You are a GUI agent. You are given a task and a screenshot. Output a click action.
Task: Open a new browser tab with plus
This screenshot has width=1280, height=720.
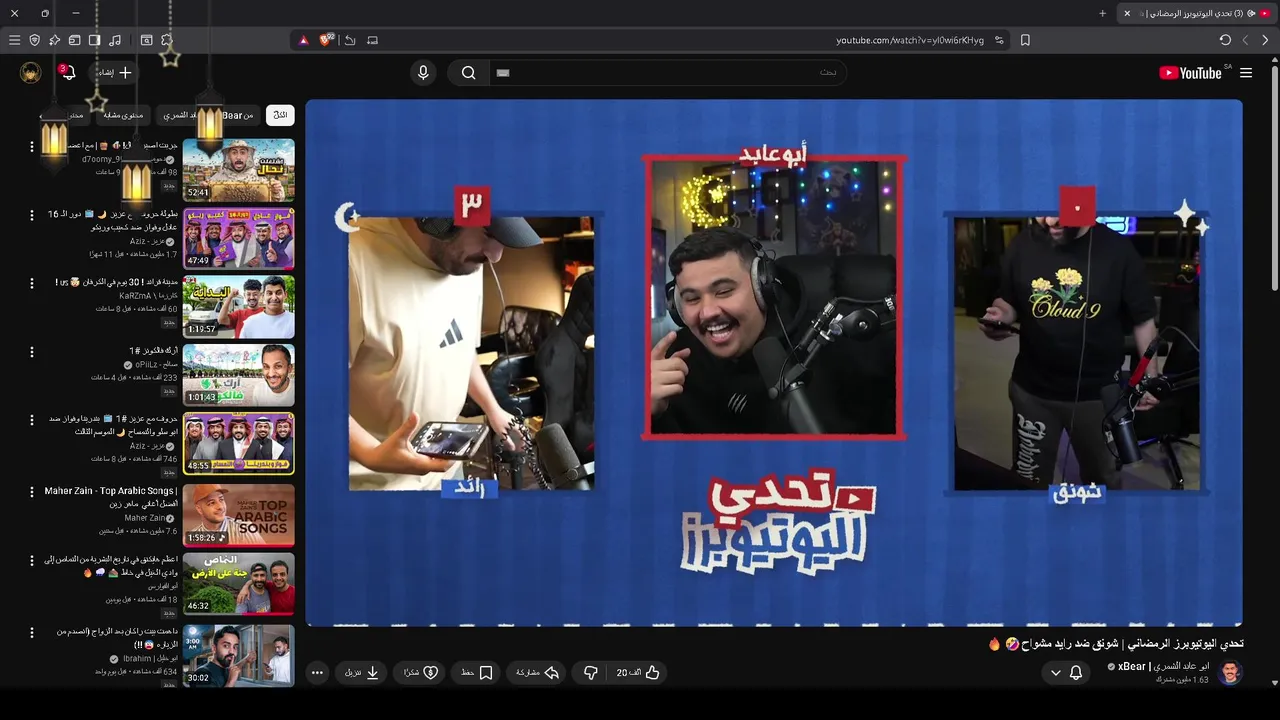pyautogui.click(x=1102, y=13)
